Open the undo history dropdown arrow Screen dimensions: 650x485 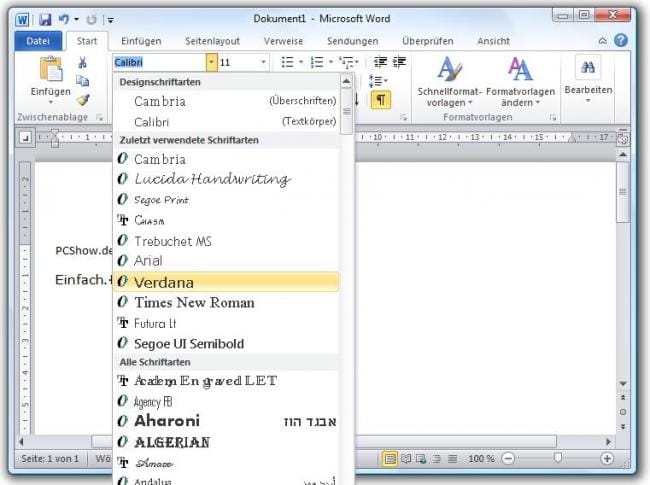tap(76, 19)
